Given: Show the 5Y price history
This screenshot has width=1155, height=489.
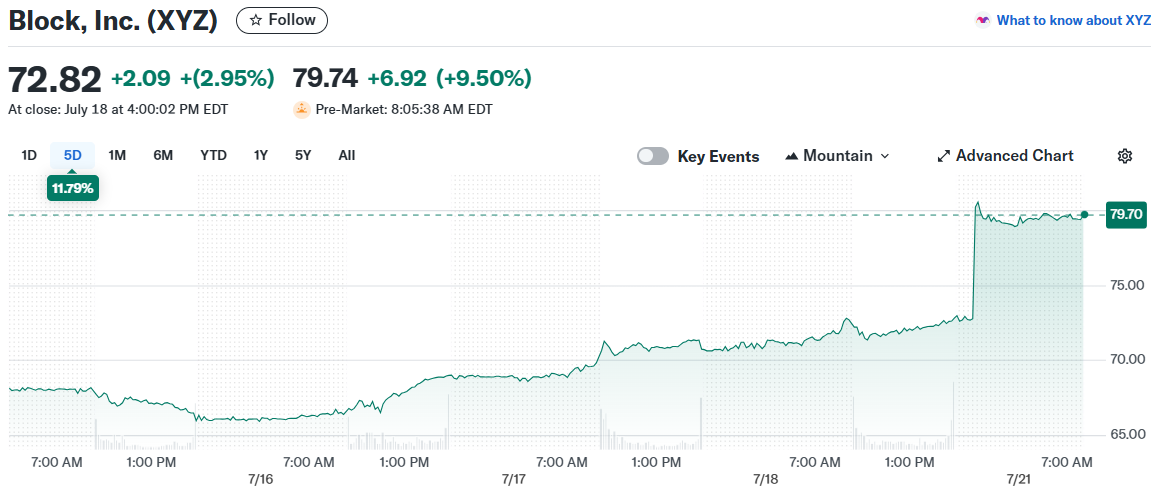Looking at the screenshot, I should click(x=303, y=155).
